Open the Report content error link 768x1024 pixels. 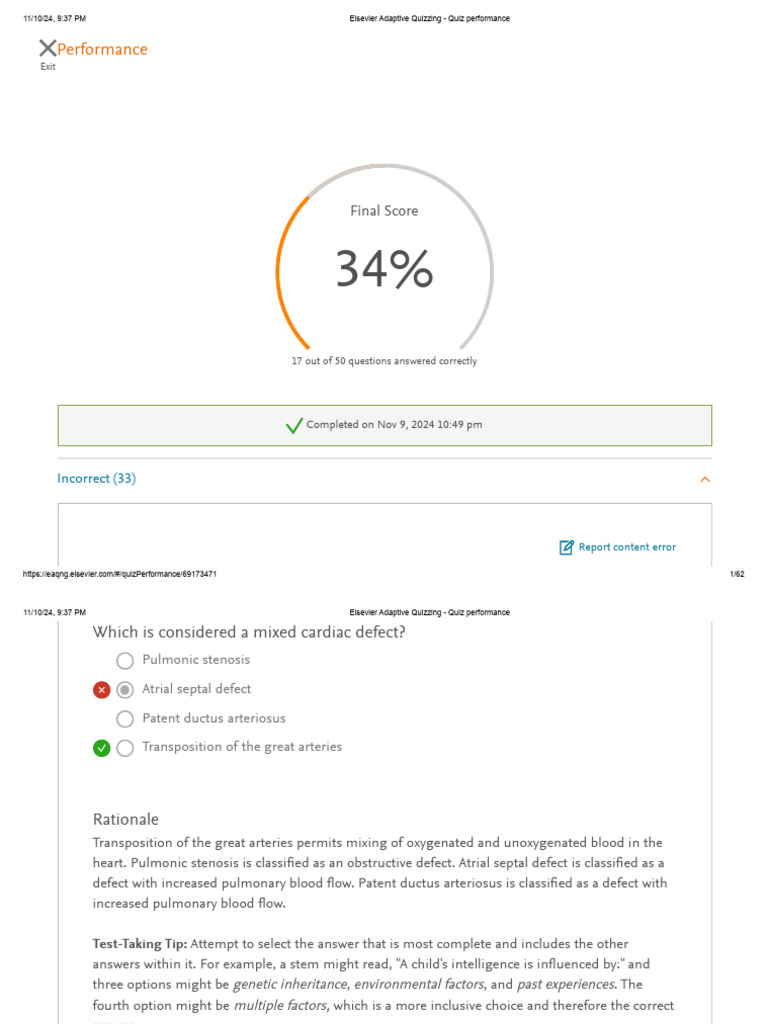point(627,547)
